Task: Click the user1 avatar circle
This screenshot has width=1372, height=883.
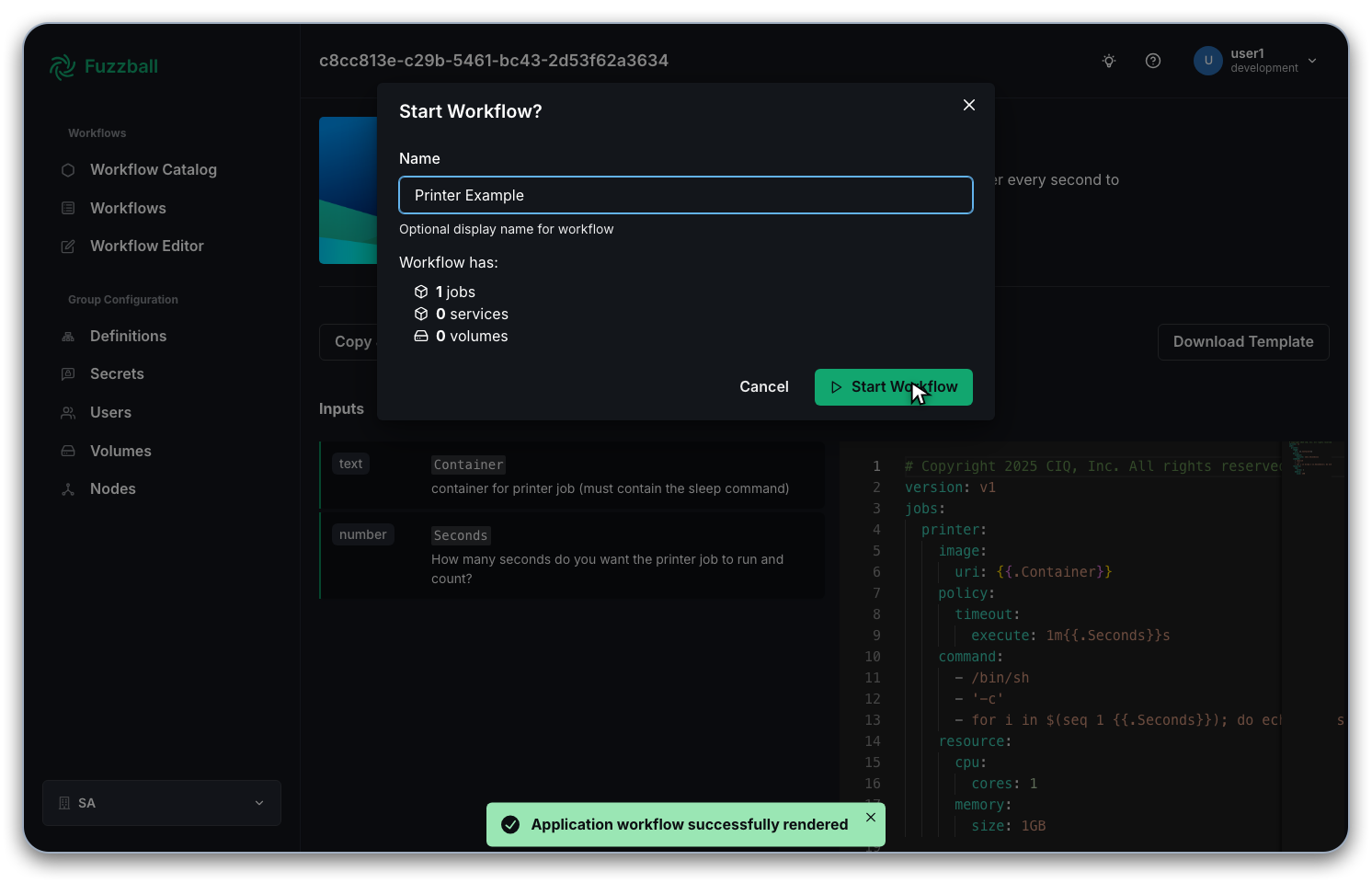Action: 1207,61
